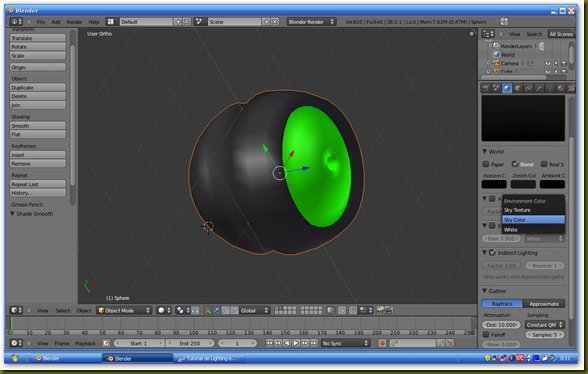Expand the Camera item in outliner
Viewport: 588px width, 374px height.
click(x=489, y=63)
